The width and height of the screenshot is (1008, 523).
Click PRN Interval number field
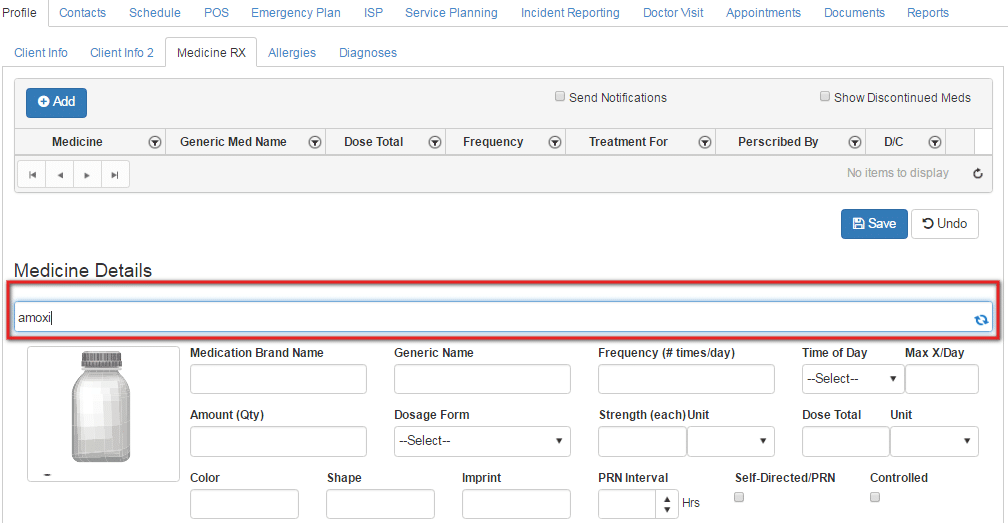pos(628,504)
